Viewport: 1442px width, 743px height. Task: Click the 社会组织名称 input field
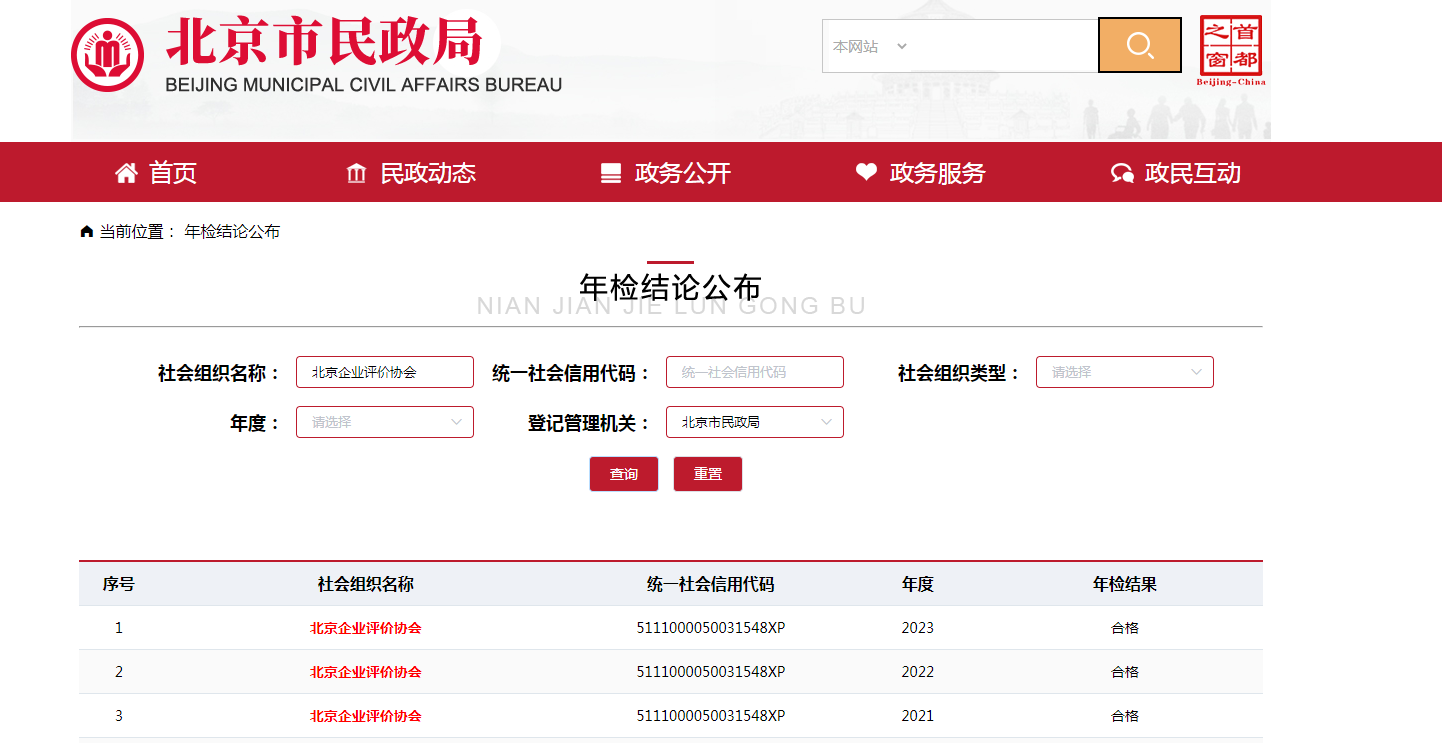click(x=385, y=372)
